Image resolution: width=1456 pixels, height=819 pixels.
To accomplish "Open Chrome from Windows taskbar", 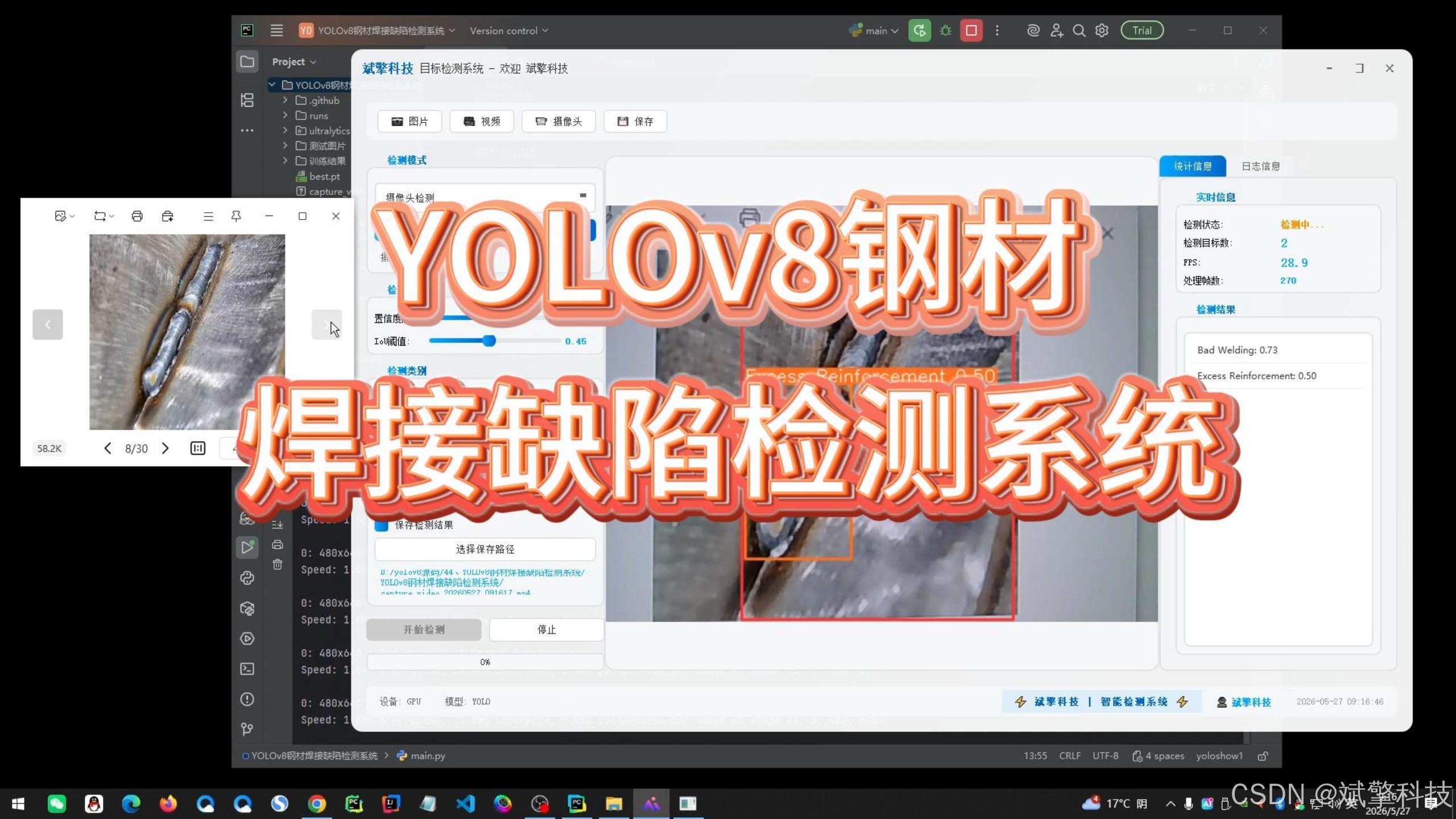I will [317, 804].
